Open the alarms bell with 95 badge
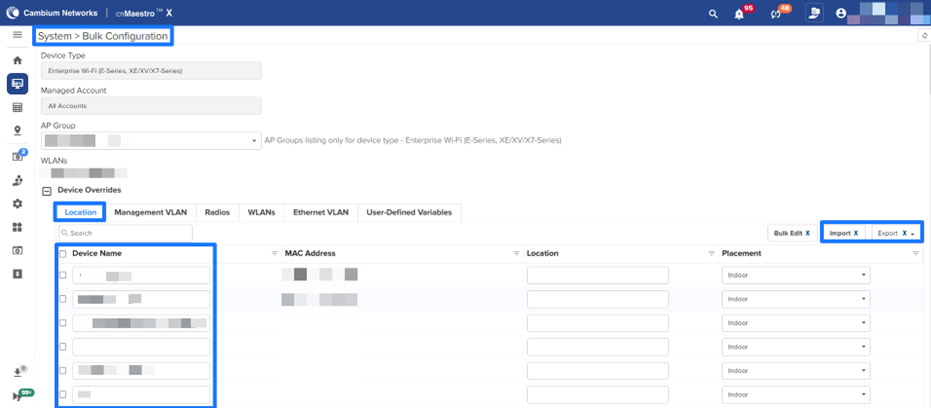This screenshot has height=408, width=931. (x=739, y=14)
